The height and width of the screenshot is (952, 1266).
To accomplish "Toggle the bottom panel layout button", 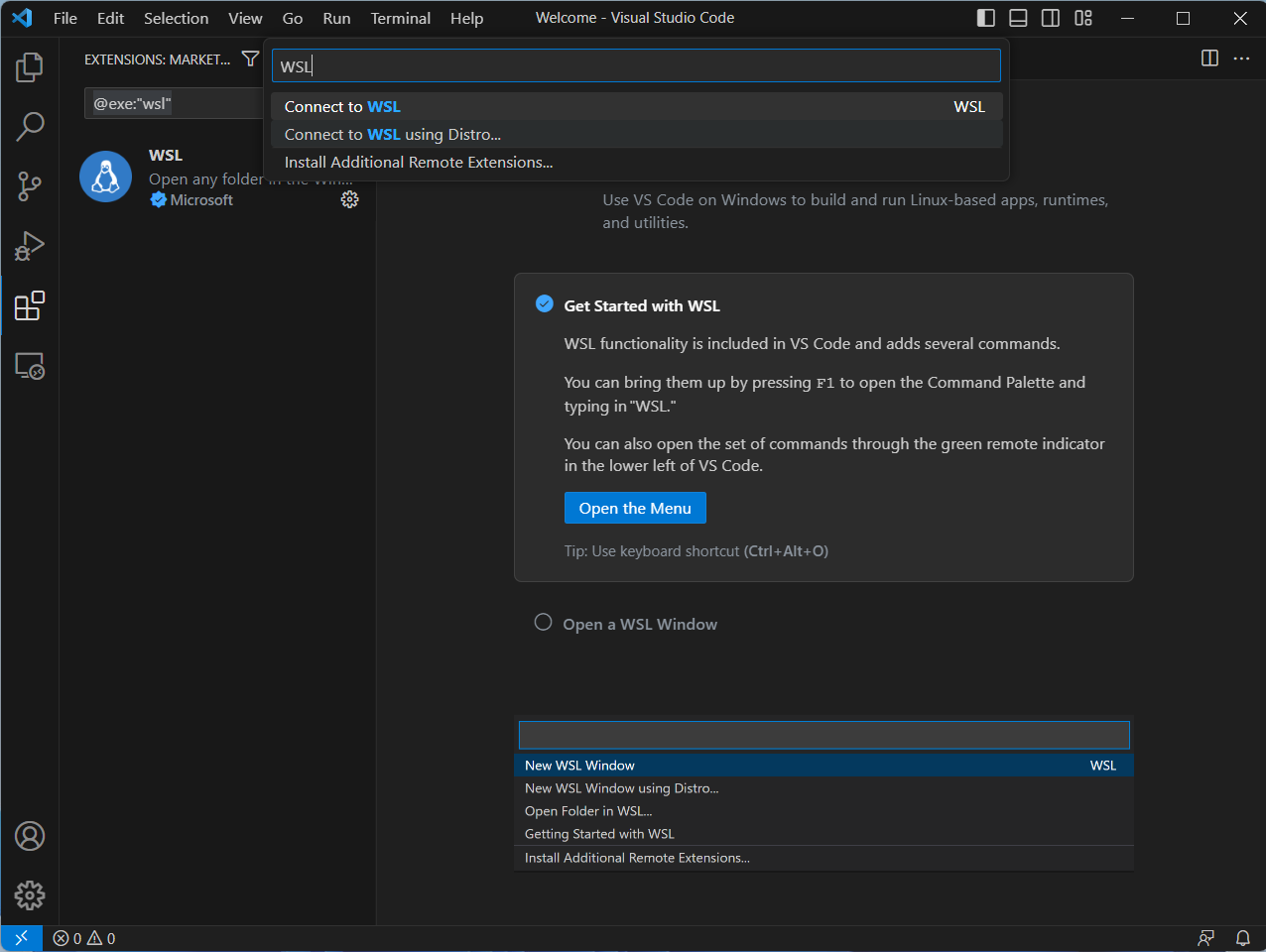I will [1018, 18].
